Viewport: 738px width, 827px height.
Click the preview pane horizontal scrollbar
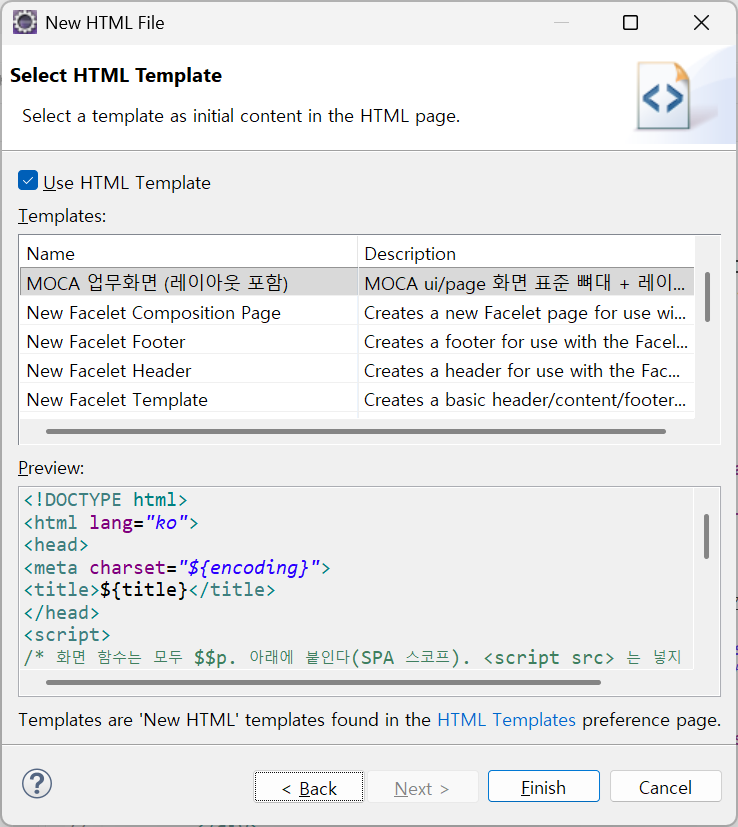(x=323, y=682)
